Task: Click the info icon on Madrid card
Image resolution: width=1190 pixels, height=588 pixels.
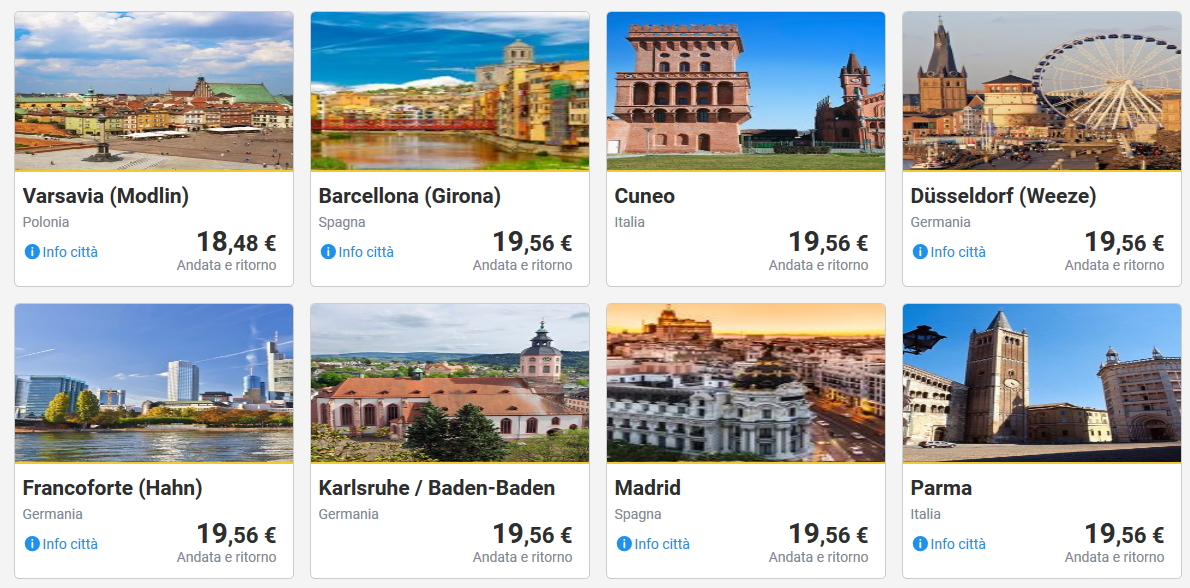Action: click(x=624, y=544)
